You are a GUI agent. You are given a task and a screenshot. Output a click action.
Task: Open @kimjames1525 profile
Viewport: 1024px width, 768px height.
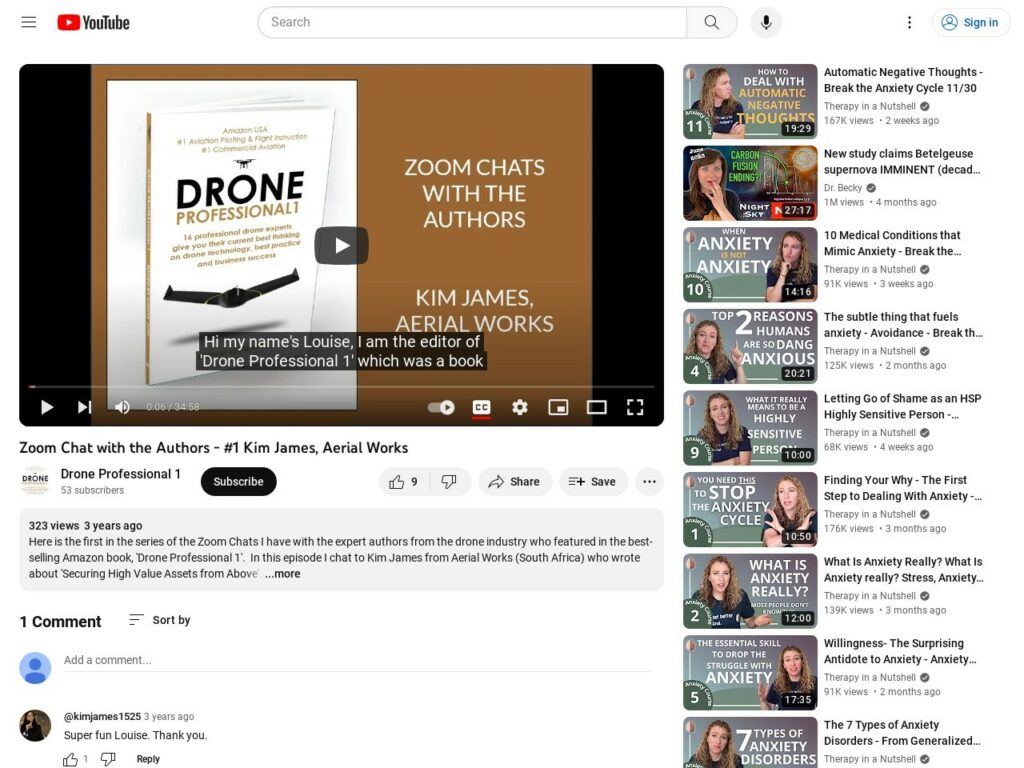103,716
